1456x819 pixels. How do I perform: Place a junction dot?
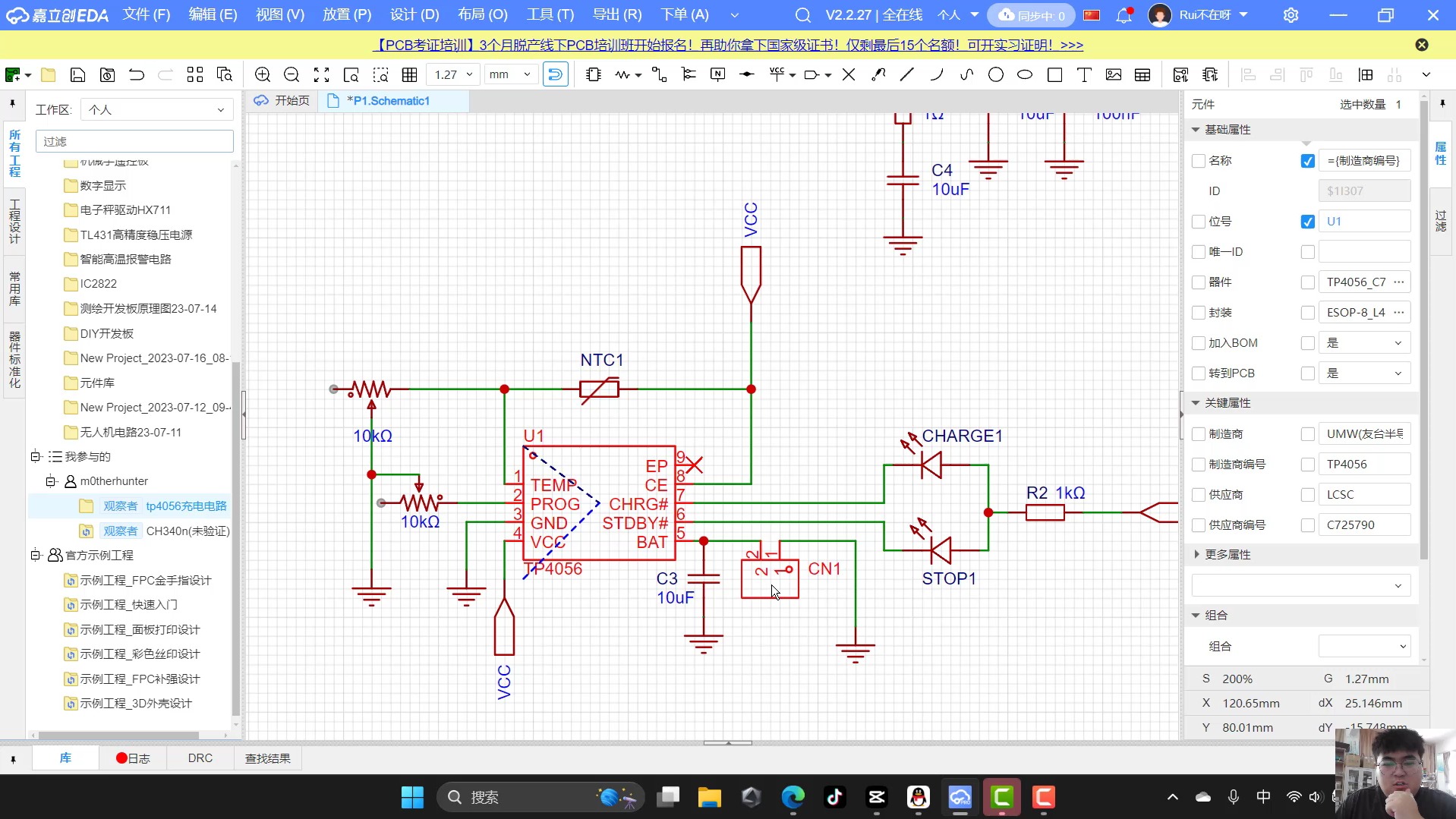click(x=747, y=74)
